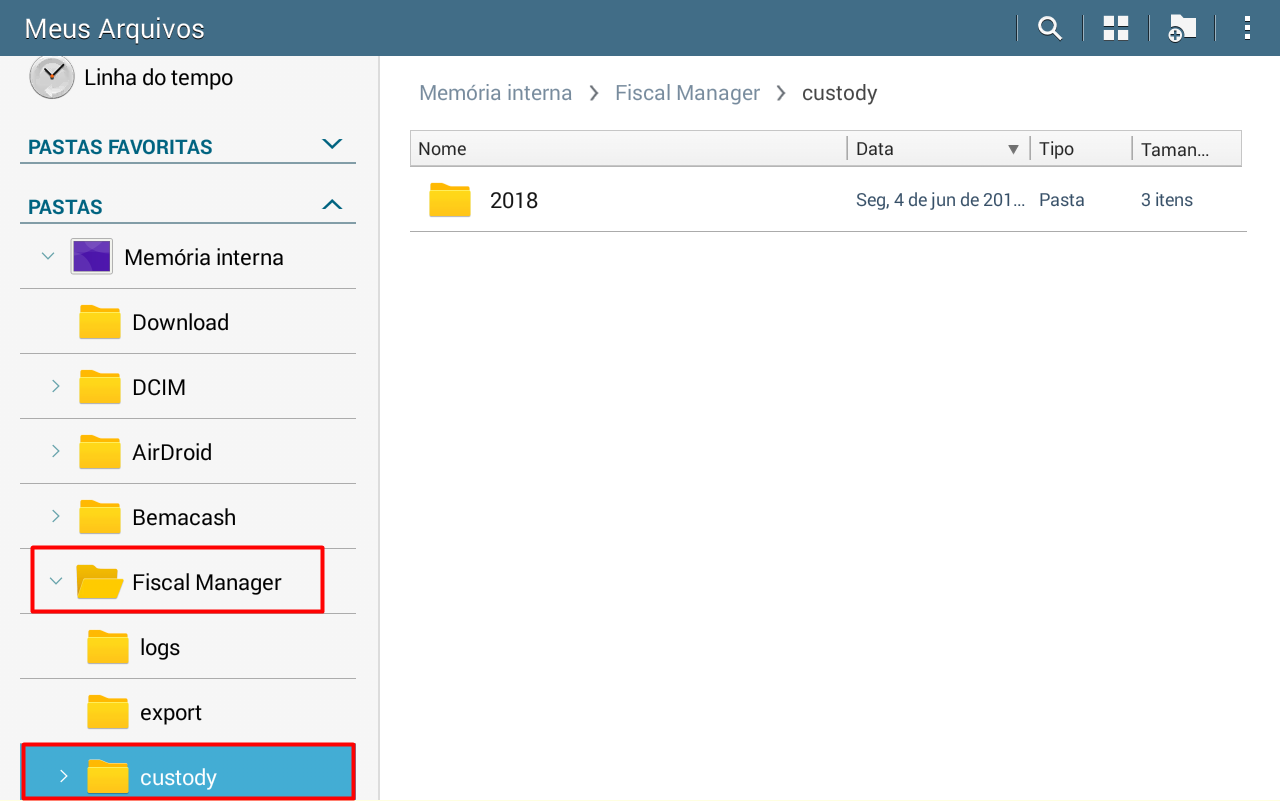Open the Linha do tempo clock icon
Viewport: 1280px width, 801px height.
pos(52,77)
